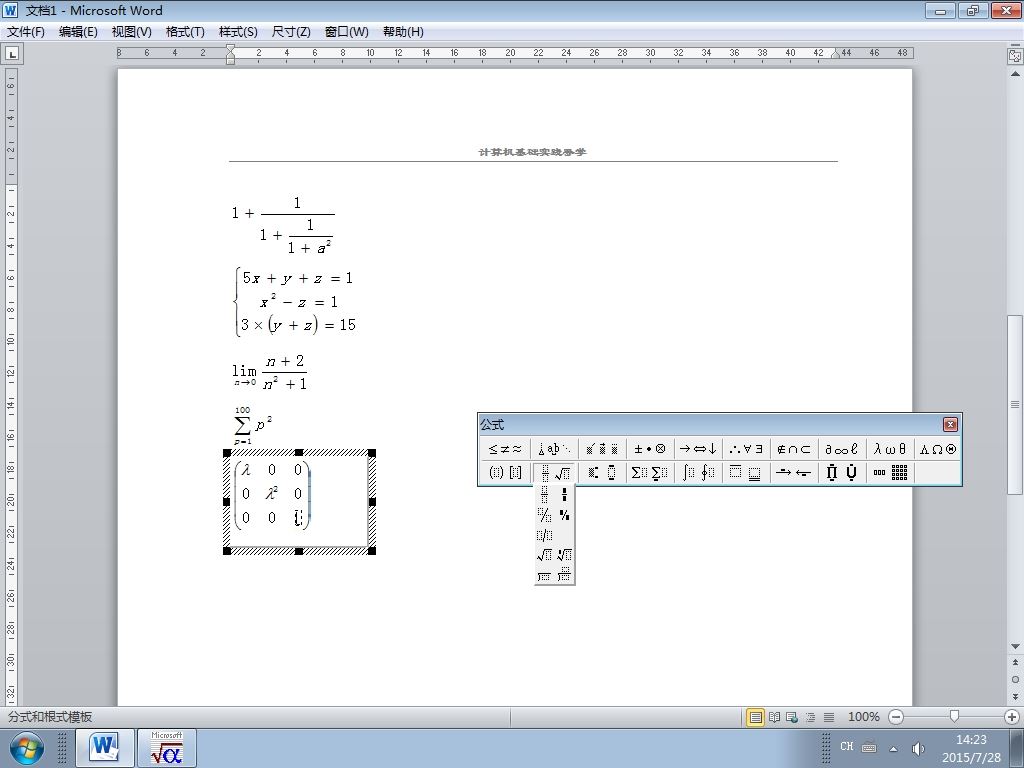Open the fence templates palette with brackets
This screenshot has width=1024, height=768.
click(x=505, y=472)
